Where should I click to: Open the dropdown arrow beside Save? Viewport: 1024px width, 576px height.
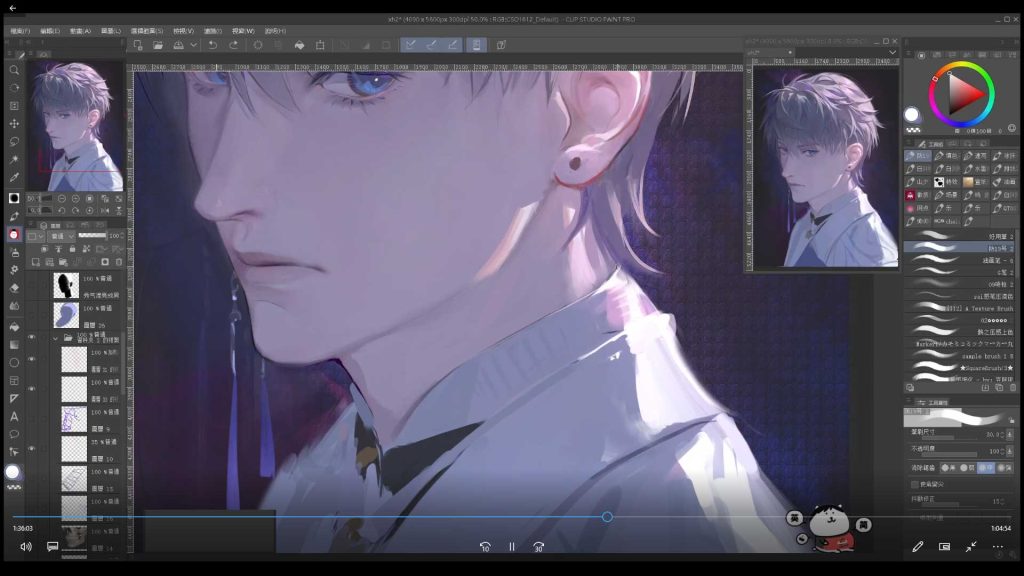193,45
